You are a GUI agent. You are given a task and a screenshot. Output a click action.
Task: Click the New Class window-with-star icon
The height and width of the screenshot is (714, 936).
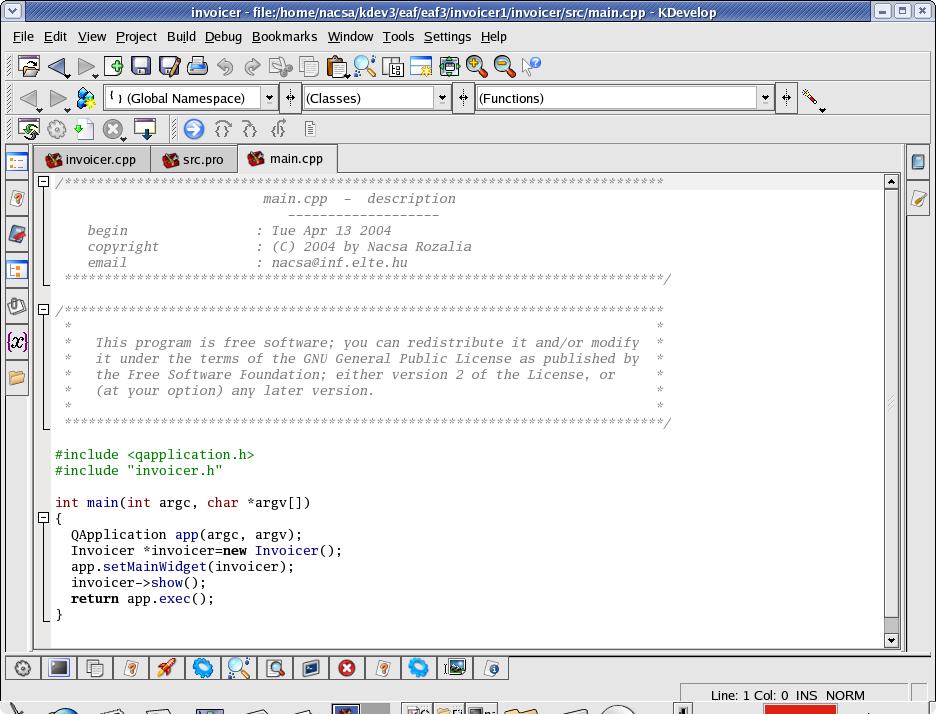coord(421,66)
